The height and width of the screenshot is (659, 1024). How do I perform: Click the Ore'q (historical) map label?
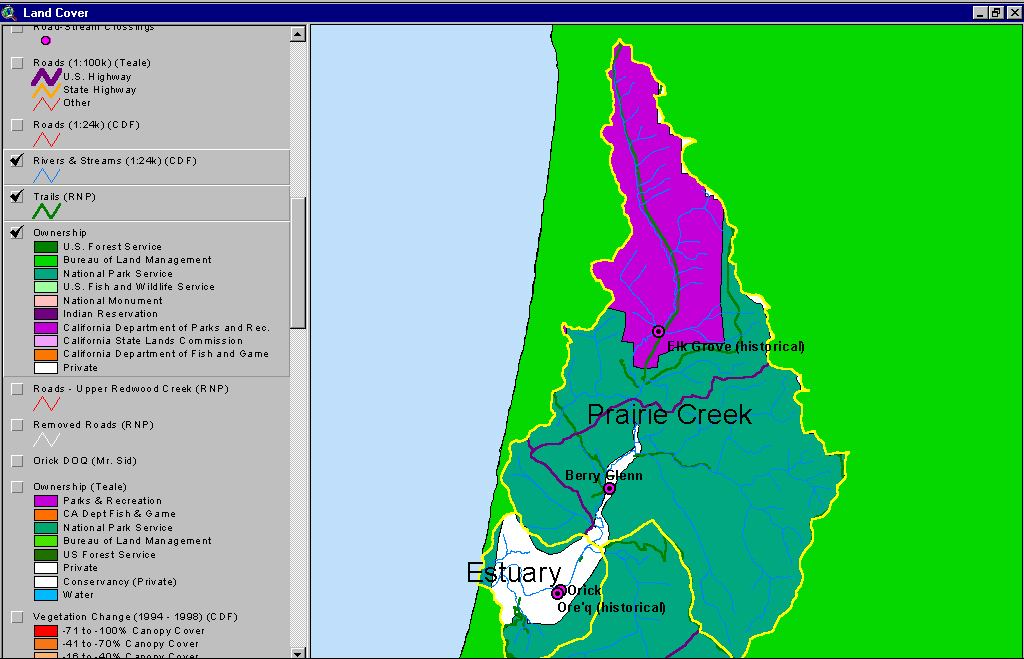point(611,608)
